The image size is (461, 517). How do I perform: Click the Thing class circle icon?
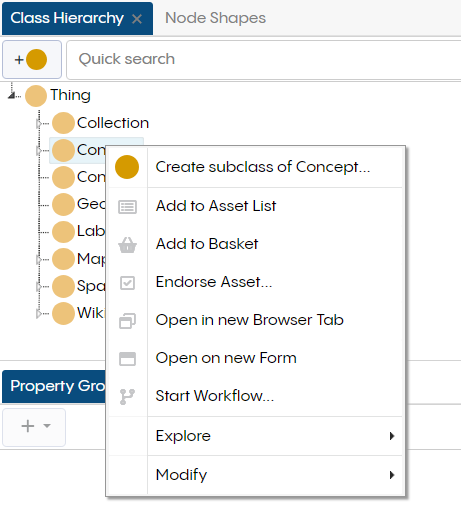point(36,96)
